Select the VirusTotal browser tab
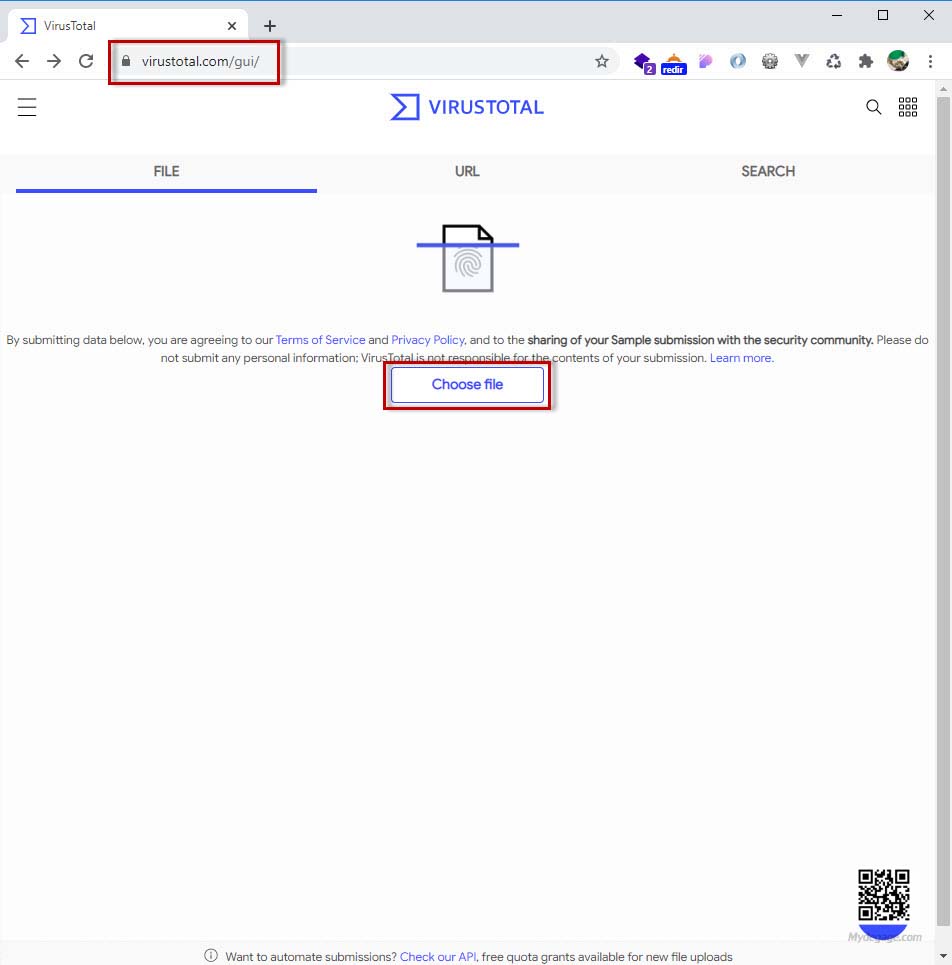Screen dimensions: 952x965 pyautogui.click(x=128, y=26)
